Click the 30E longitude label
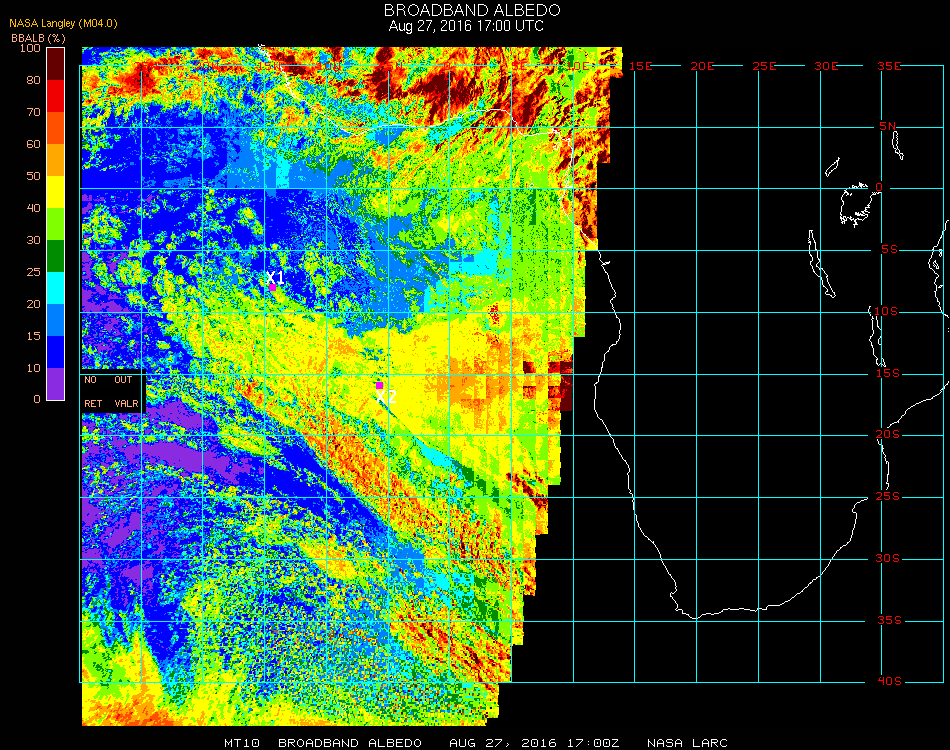 coord(826,66)
